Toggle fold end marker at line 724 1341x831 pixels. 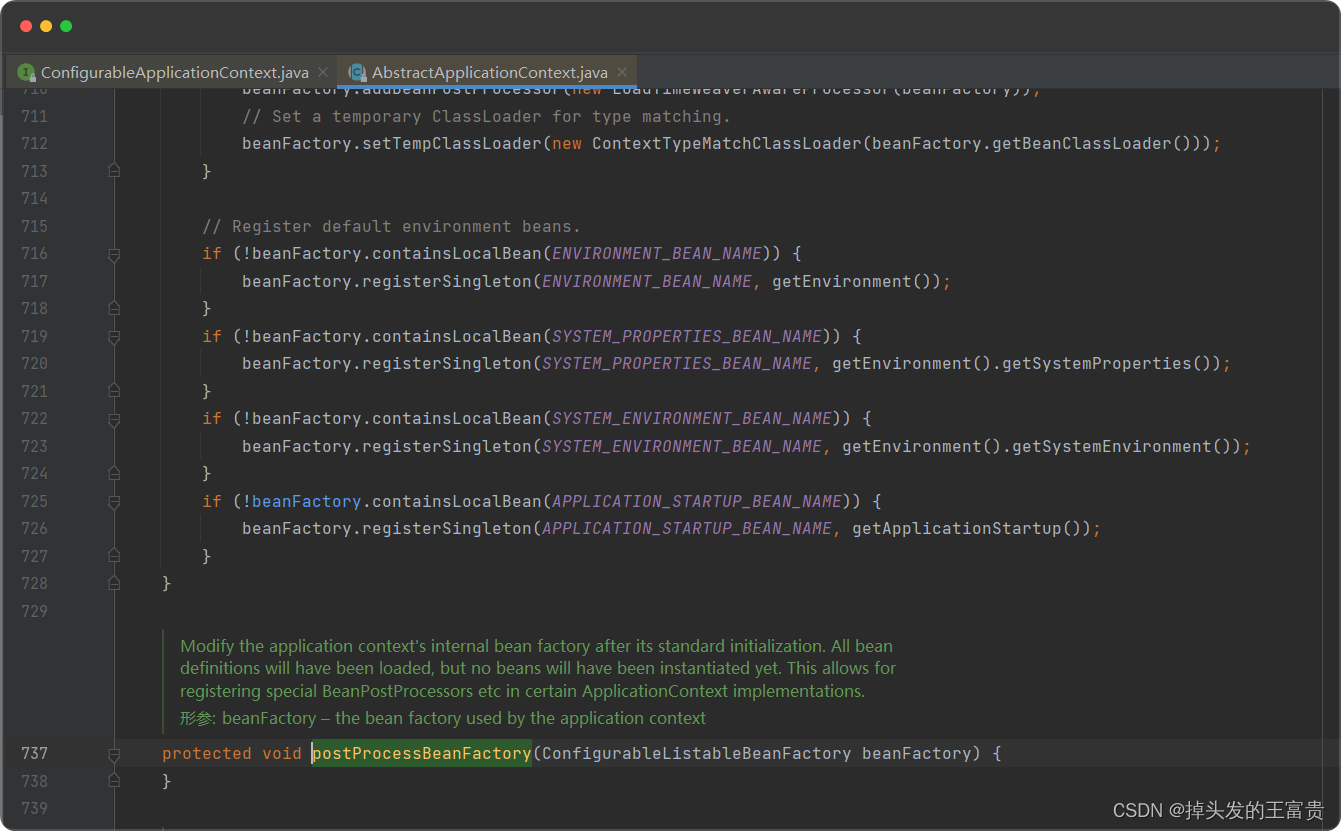click(x=114, y=474)
